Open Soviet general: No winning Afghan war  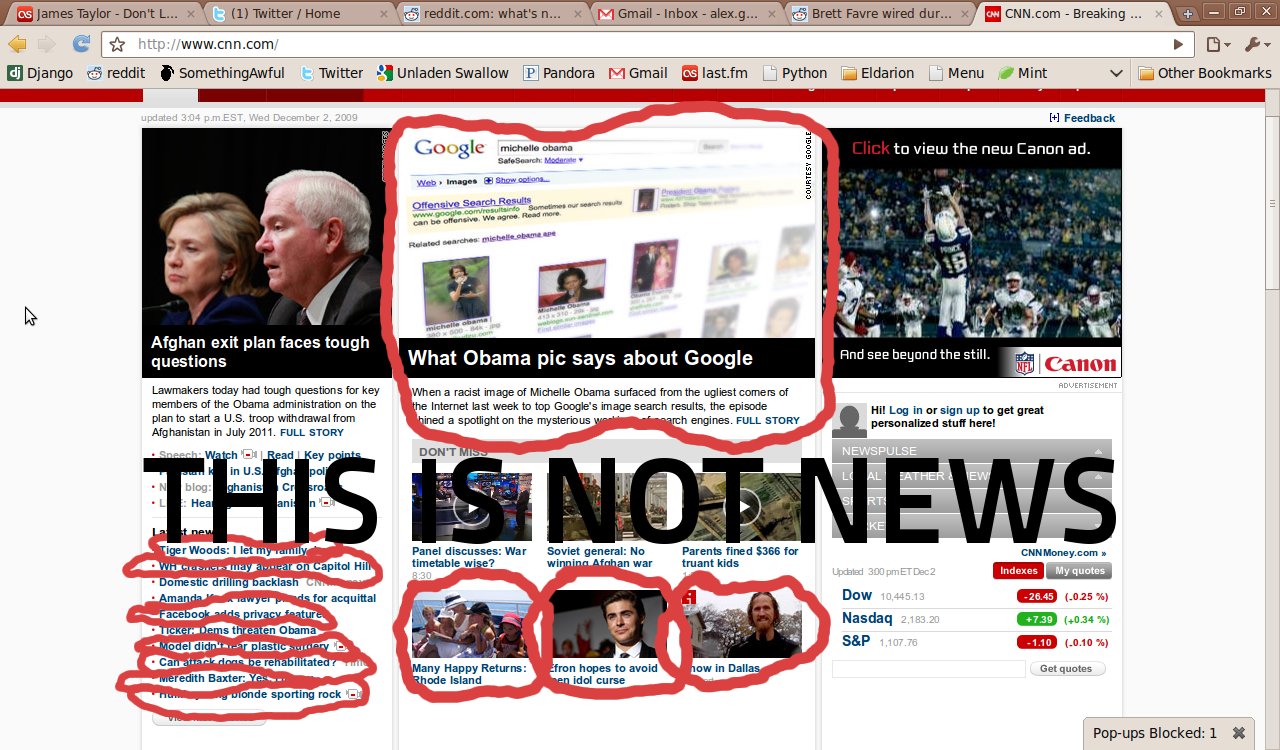click(599, 557)
